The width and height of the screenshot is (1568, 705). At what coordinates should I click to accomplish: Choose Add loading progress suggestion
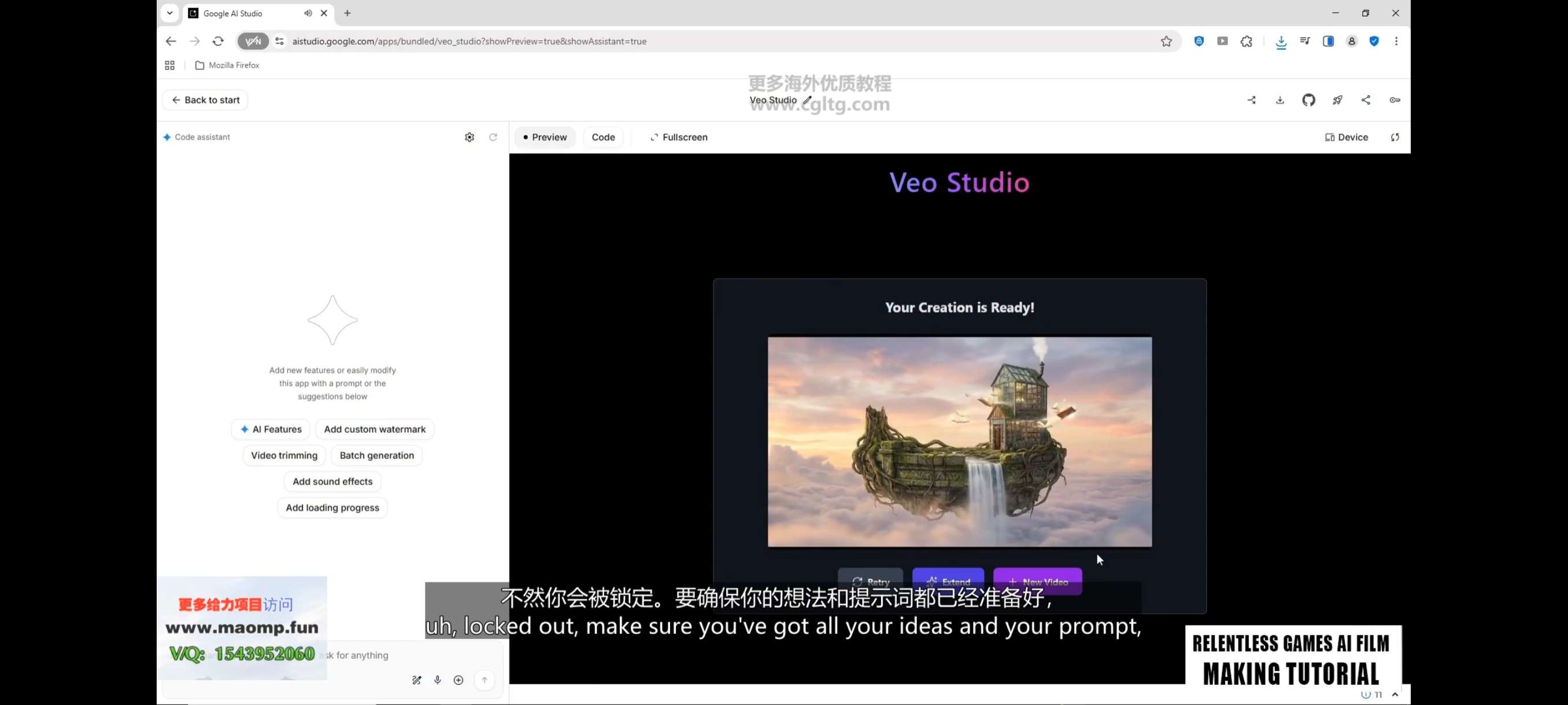(x=332, y=508)
